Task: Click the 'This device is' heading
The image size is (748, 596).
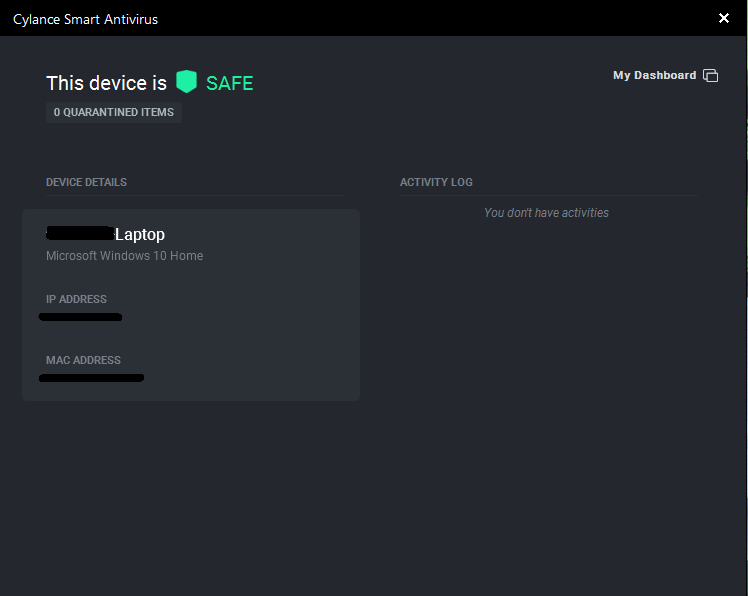Action: (x=106, y=83)
